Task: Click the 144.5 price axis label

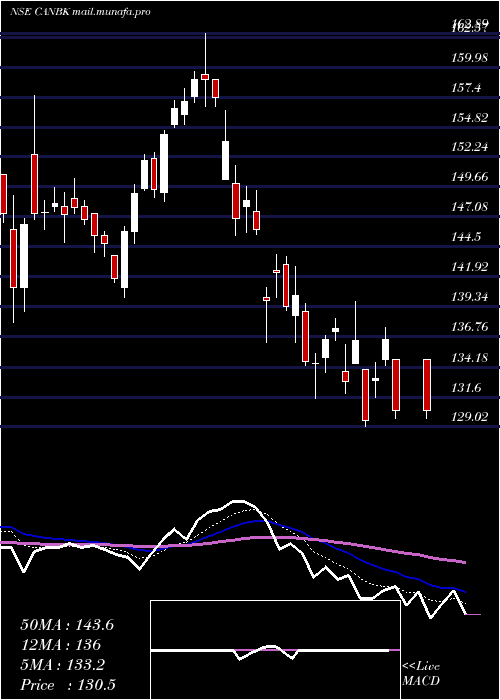Action: [466, 237]
